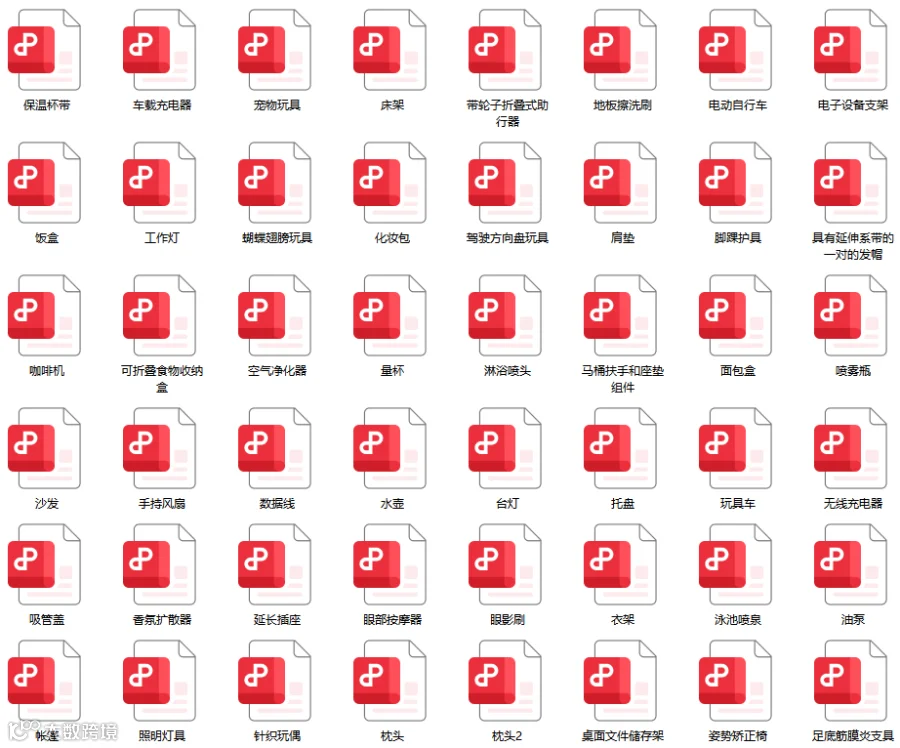Select the 床架 presentation icon
The width and height of the screenshot is (900, 748).
coord(390,50)
